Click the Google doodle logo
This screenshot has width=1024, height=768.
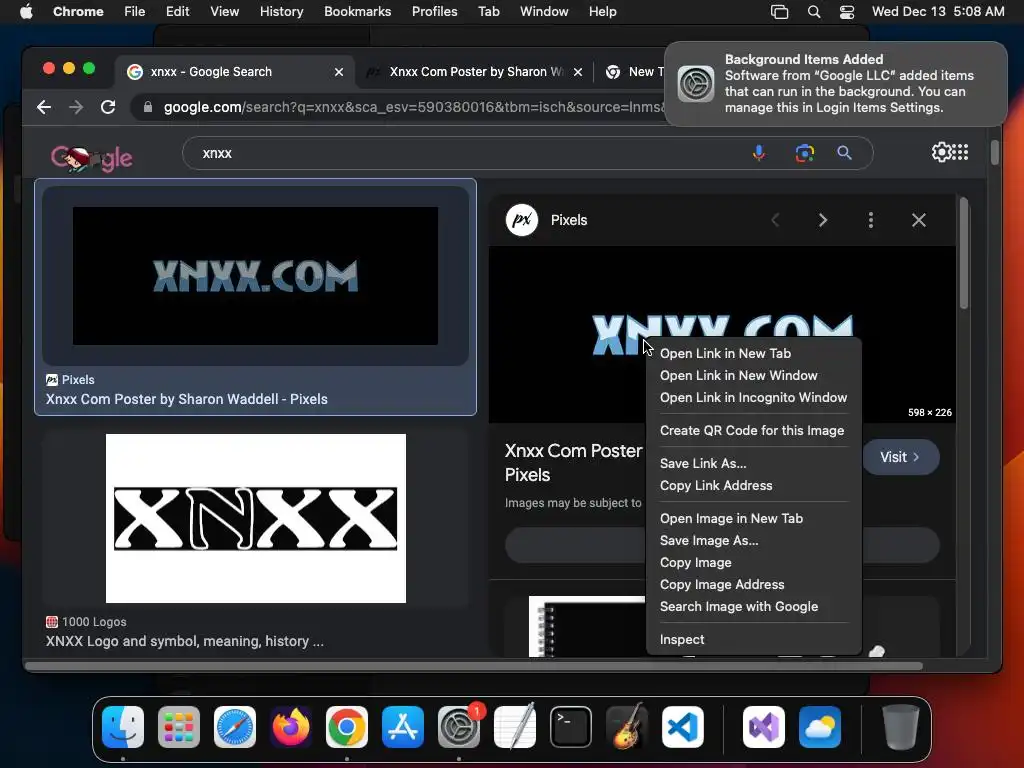pos(91,157)
